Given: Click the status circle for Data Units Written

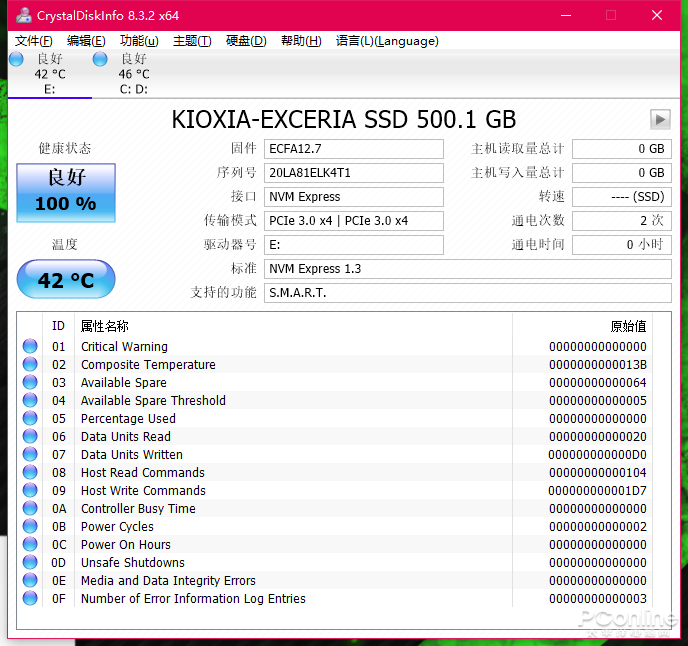Looking at the screenshot, I should [30, 454].
